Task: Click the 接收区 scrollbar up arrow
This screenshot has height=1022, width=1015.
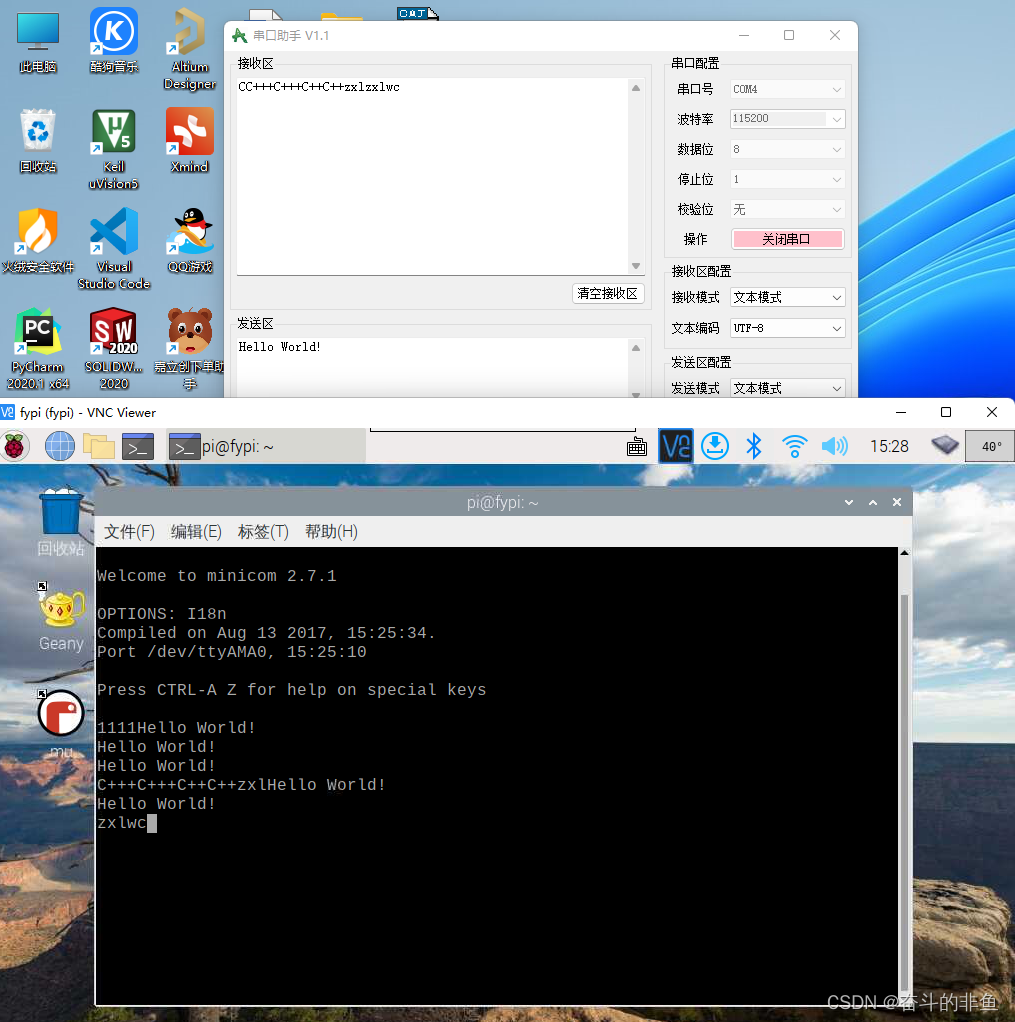Action: coord(636,87)
